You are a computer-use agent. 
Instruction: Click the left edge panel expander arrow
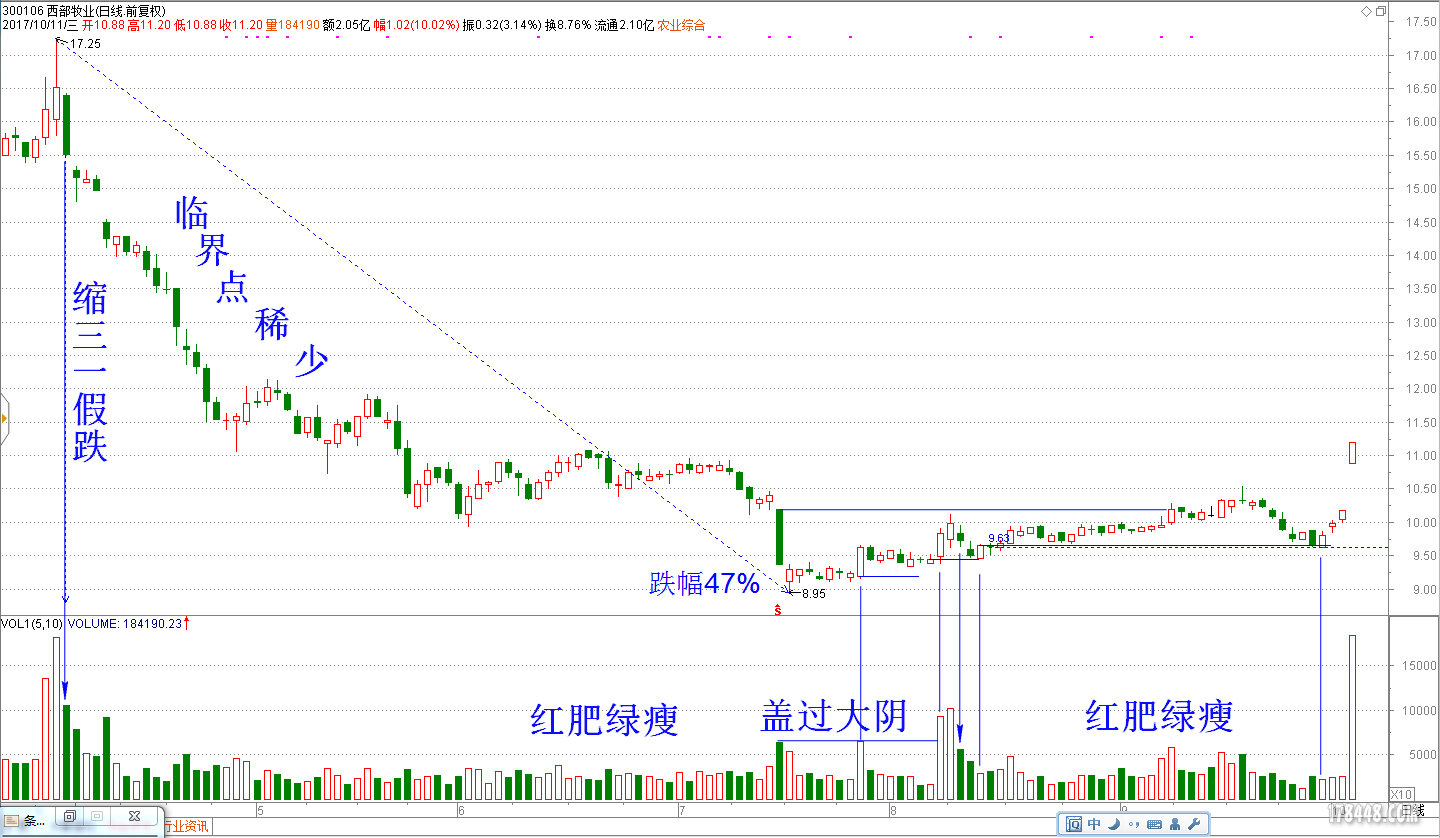[x=4, y=417]
